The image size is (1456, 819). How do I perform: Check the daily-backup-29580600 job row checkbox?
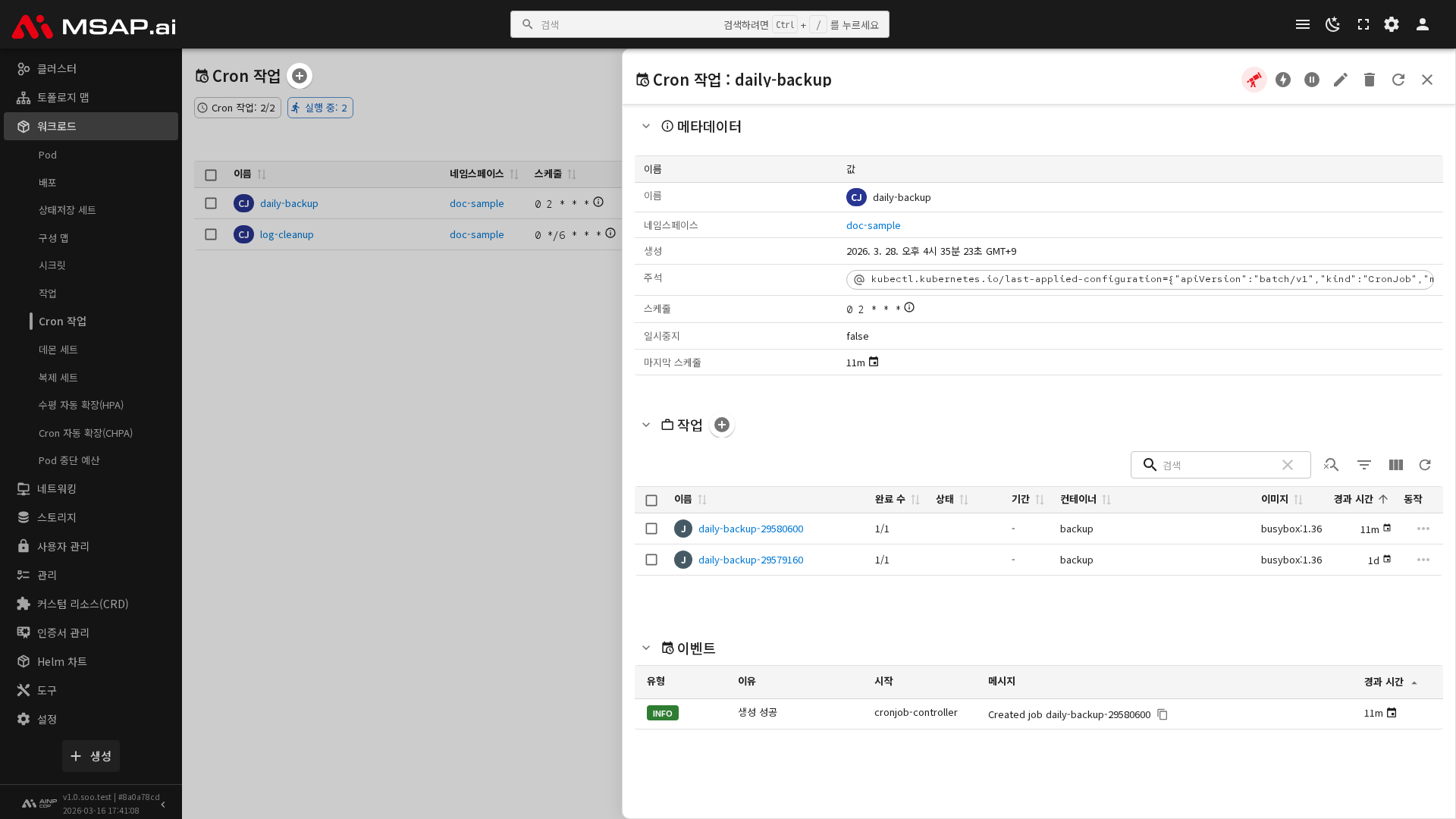click(651, 529)
